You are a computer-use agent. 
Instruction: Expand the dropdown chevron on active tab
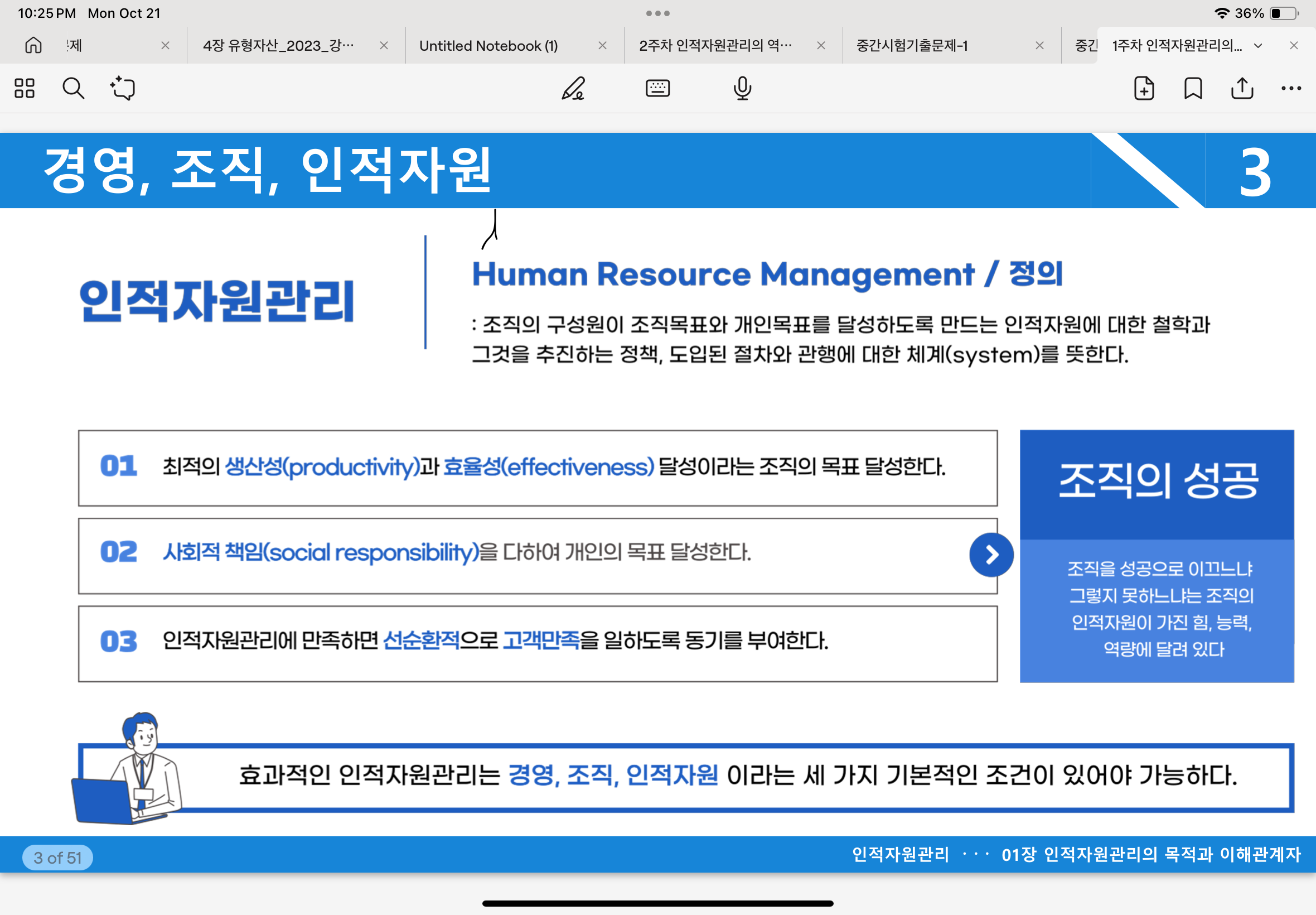click(1258, 46)
